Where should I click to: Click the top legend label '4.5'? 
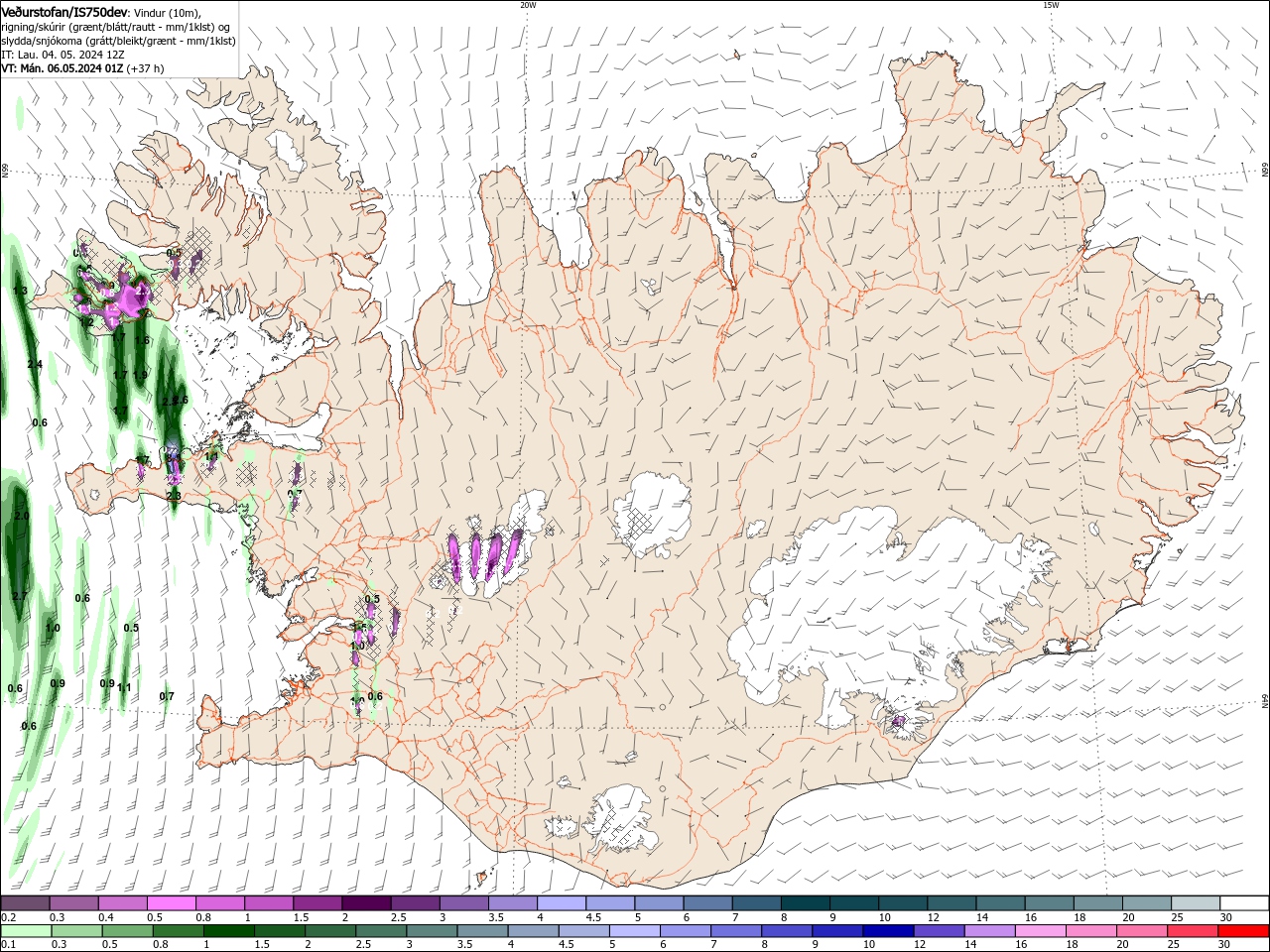click(x=593, y=917)
